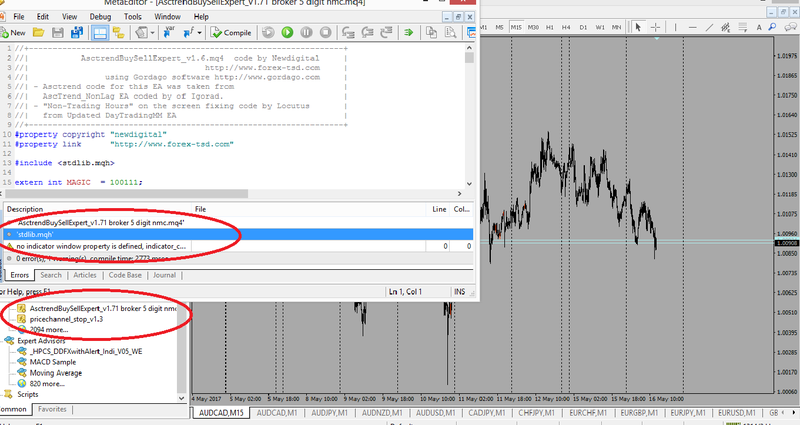Switch chart to W1 timeframe
This screenshot has width=800, height=425.
pyautogui.click(x=600, y=27)
